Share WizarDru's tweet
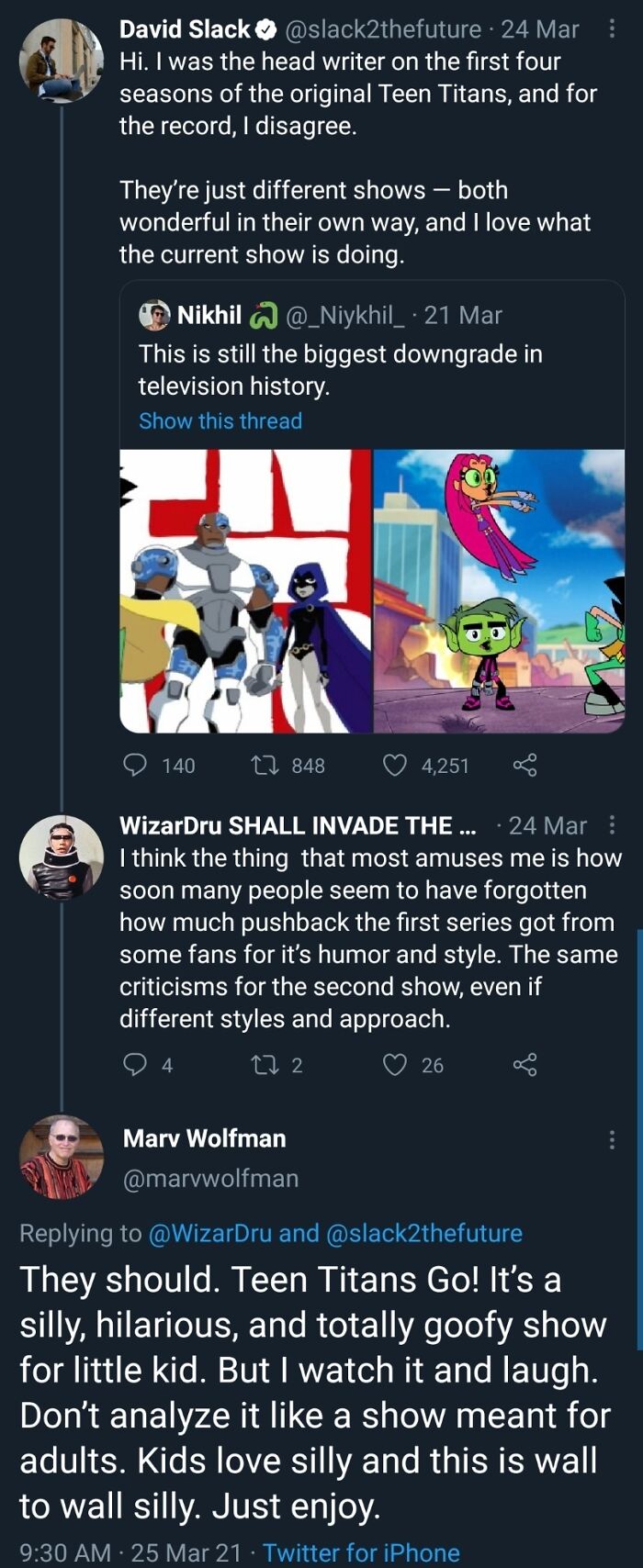 pyautogui.click(x=525, y=1064)
